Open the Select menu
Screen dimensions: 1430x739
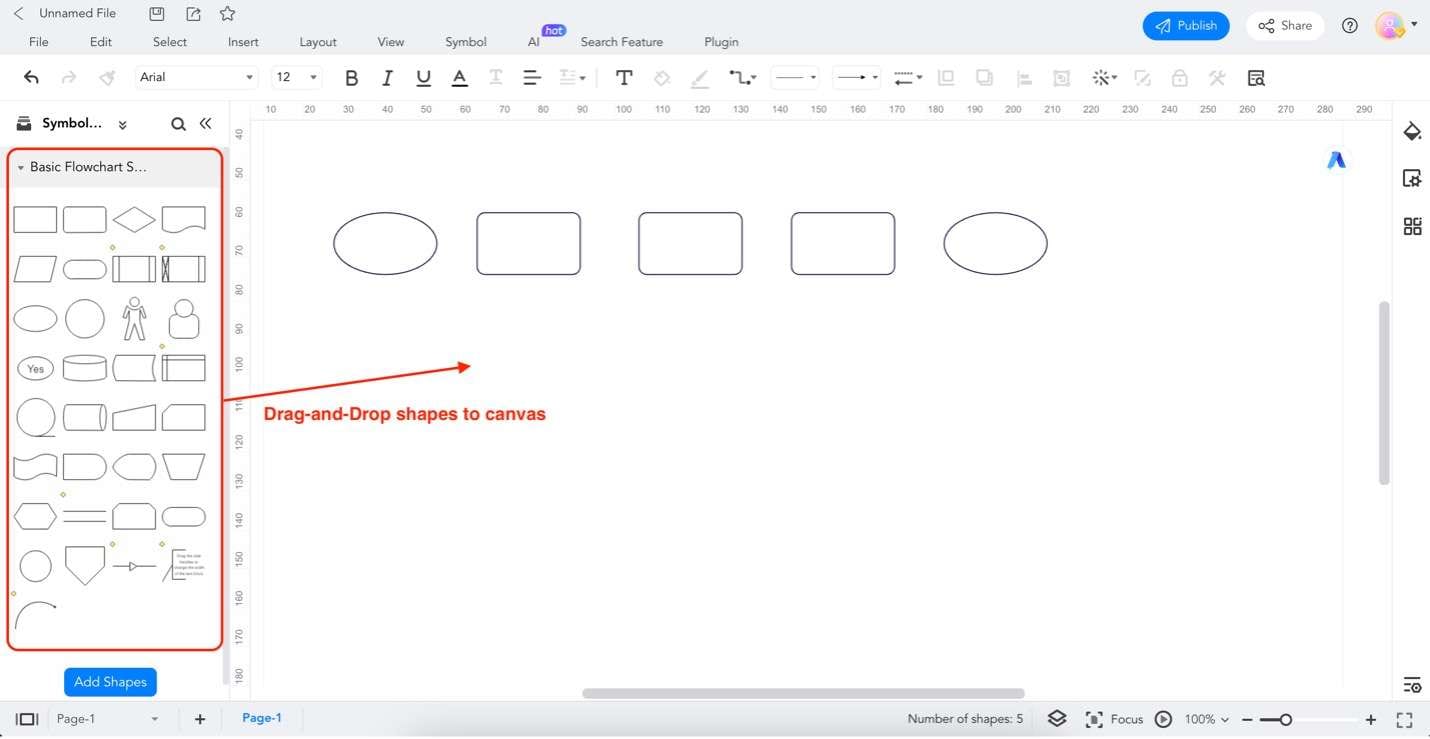(x=170, y=42)
